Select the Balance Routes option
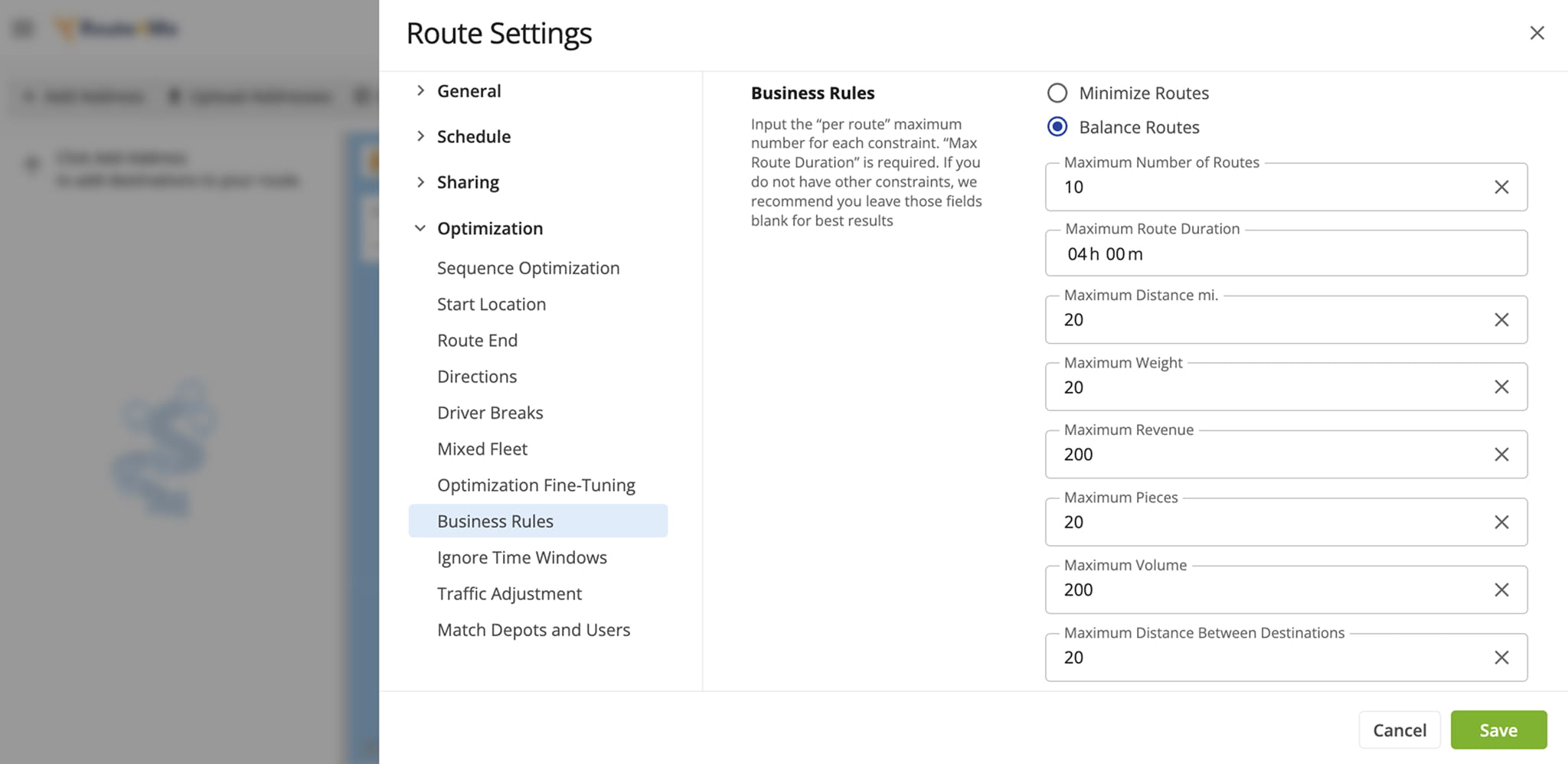 point(1057,127)
